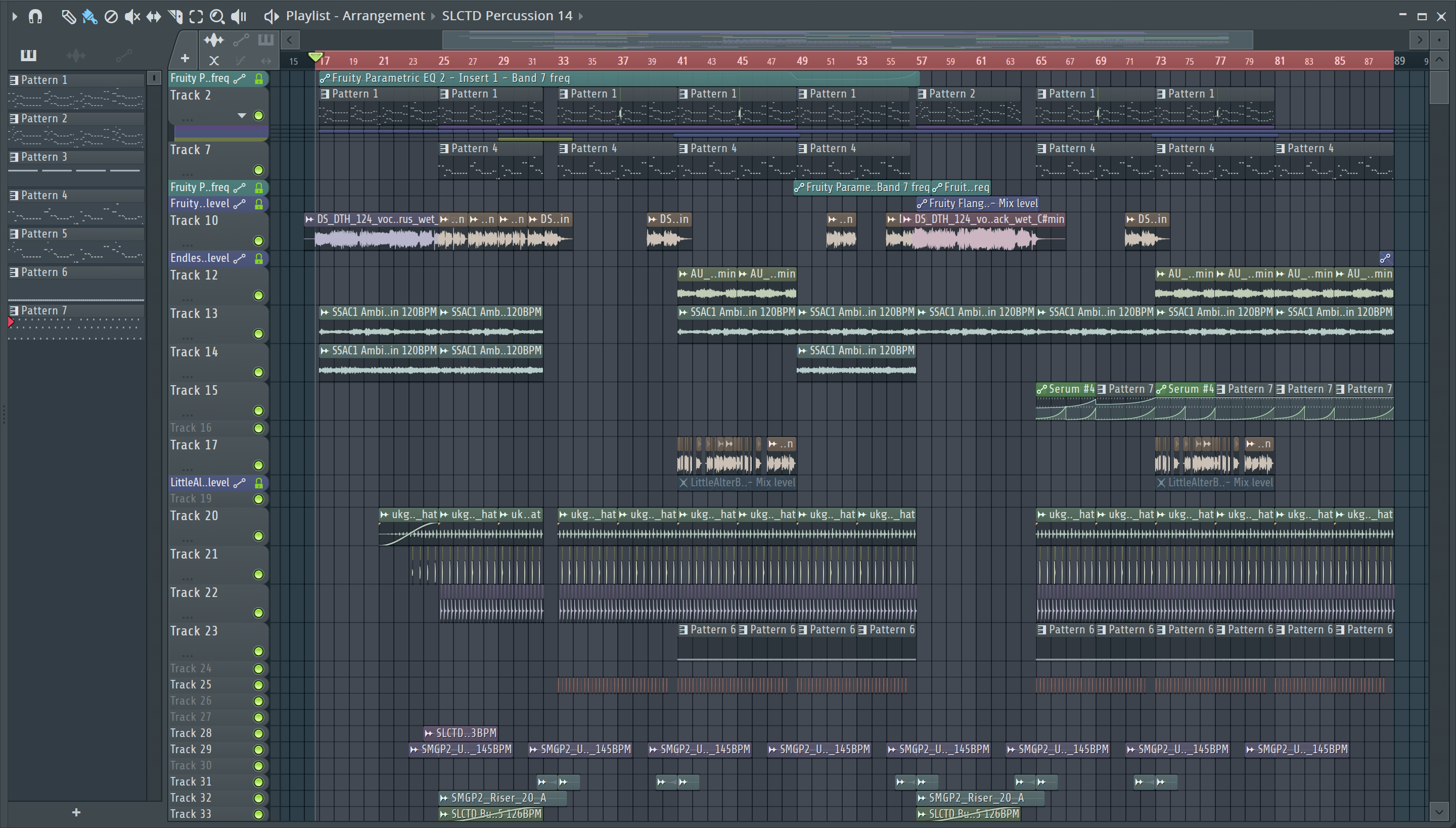Click the automation icon at far right of Endles..level lane
The height and width of the screenshot is (828, 1456).
[1385, 258]
